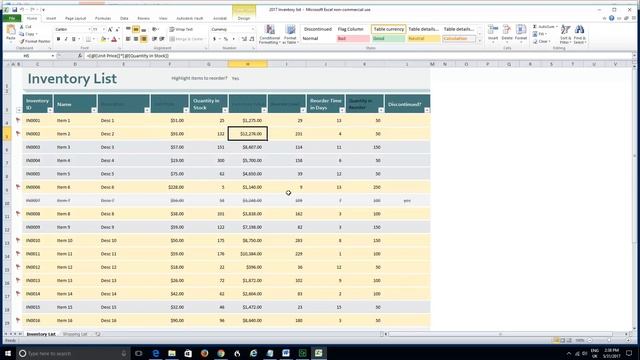The height and width of the screenshot is (360, 640).
Task: Toggle italic formatting
Action: click(x=66, y=39)
